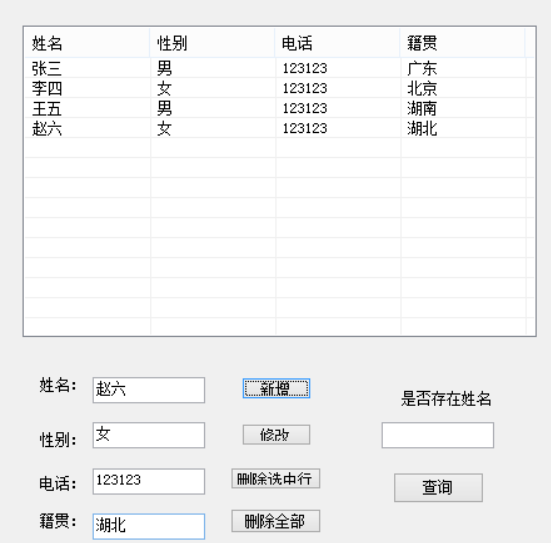Click the 删除全部 button
This screenshot has height=543, width=551.
(276, 521)
